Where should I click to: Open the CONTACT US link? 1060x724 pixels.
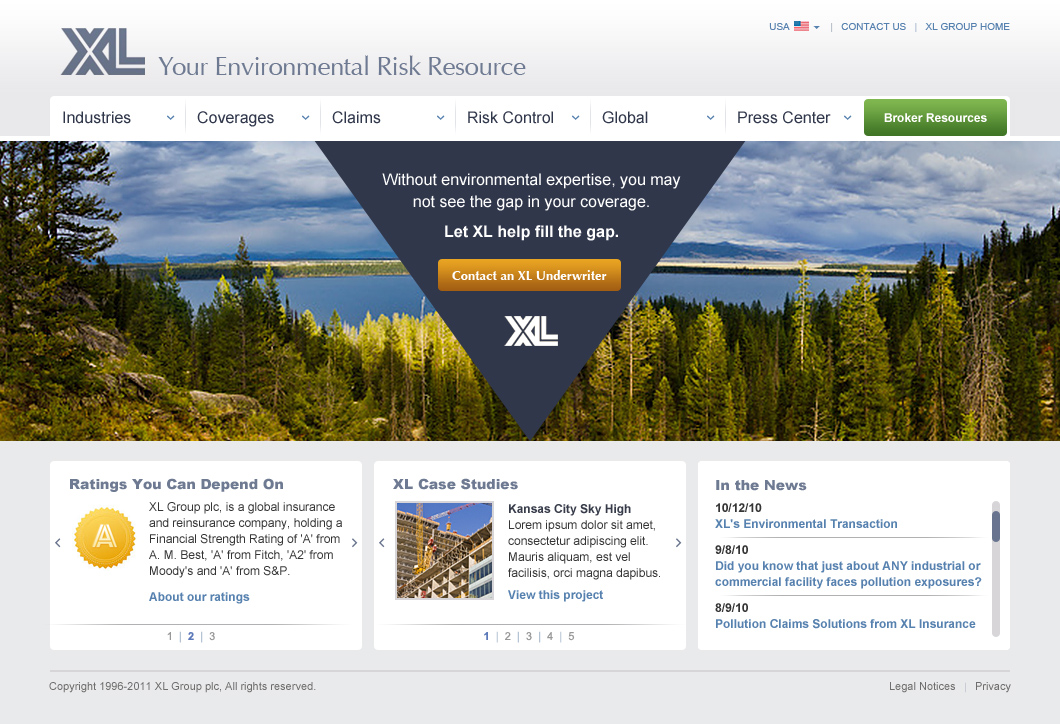[x=873, y=26]
